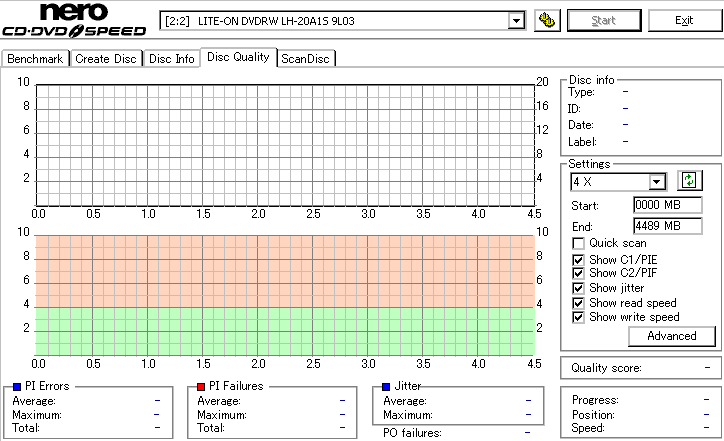This screenshot has height=441, width=724.
Task: Click the red PI Failures legend square
Action: pyautogui.click(x=201, y=387)
